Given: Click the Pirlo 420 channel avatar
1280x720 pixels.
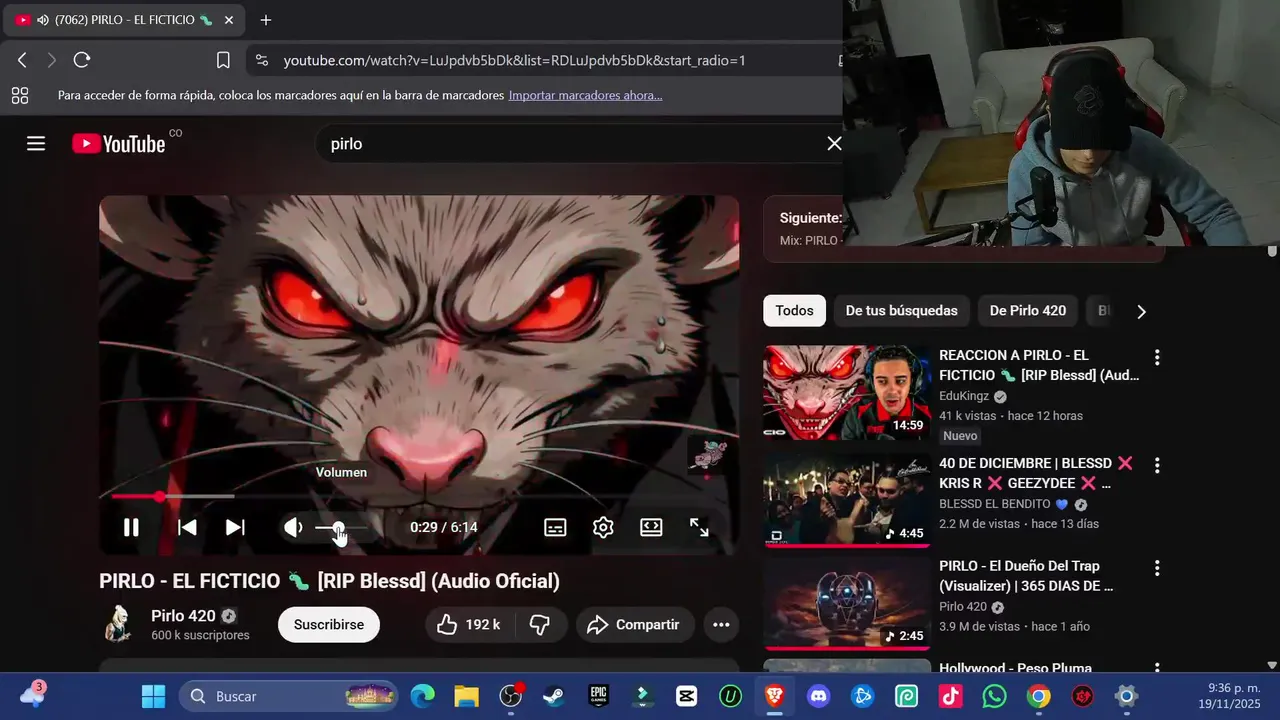Looking at the screenshot, I should pyautogui.click(x=119, y=624).
